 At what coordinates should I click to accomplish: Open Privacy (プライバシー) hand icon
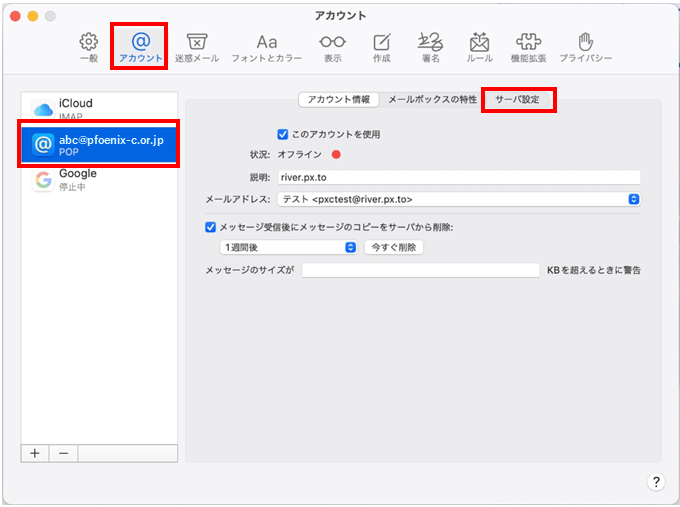(586, 47)
